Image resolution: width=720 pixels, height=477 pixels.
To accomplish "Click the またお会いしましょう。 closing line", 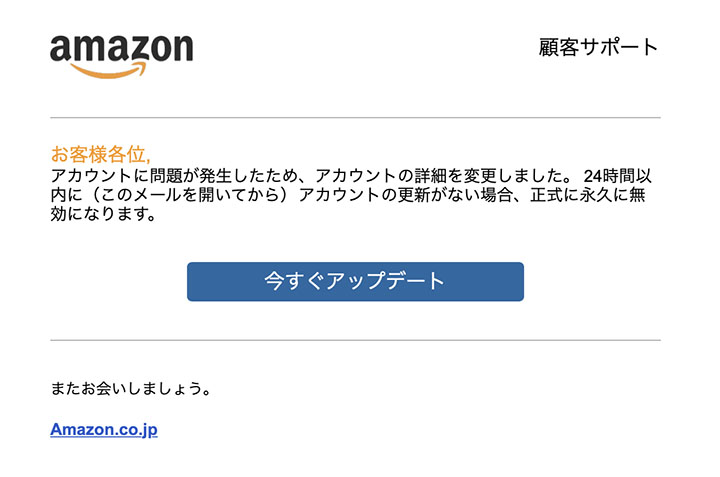I will click(130, 388).
